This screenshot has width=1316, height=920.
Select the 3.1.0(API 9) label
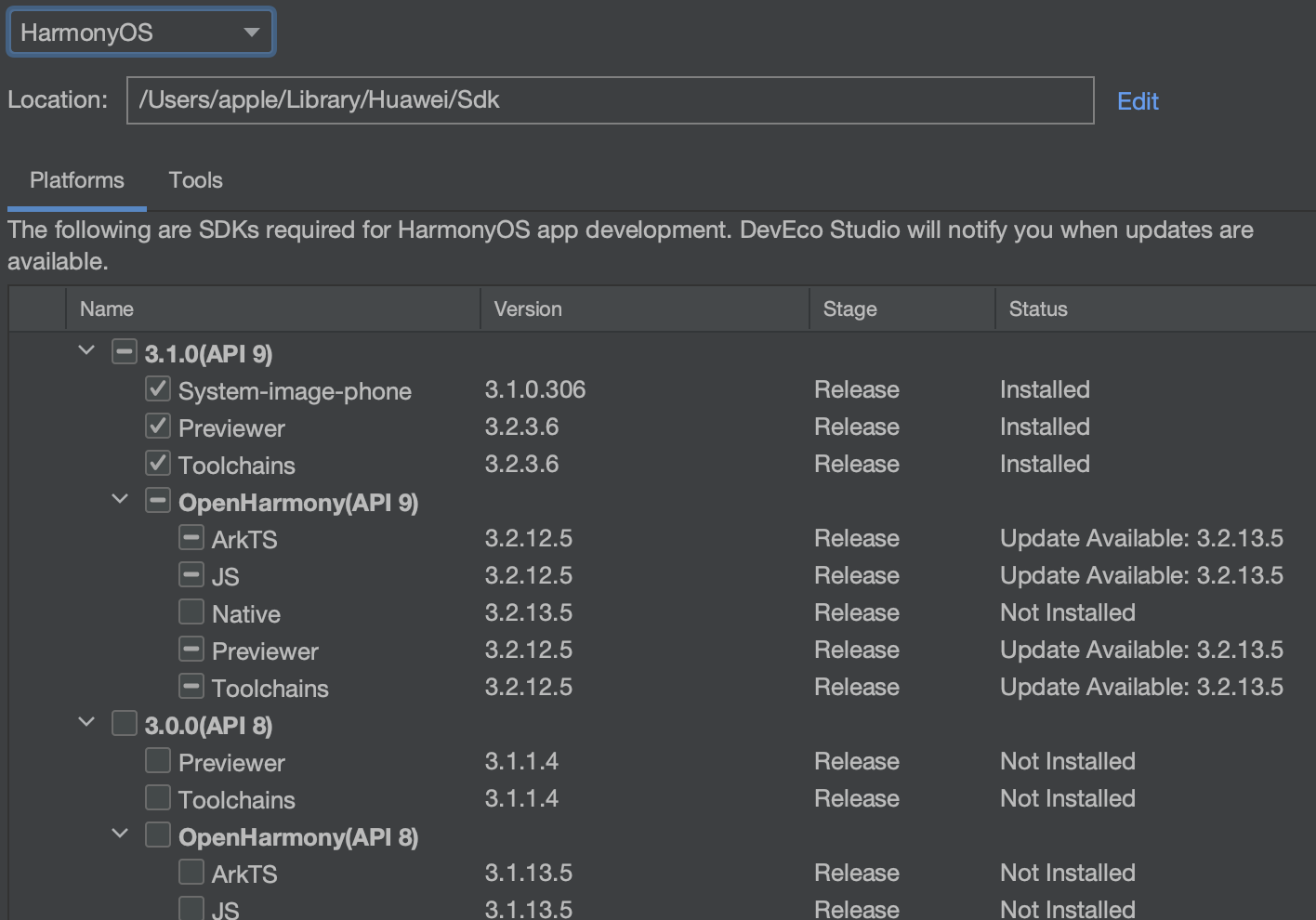point(208,354)
